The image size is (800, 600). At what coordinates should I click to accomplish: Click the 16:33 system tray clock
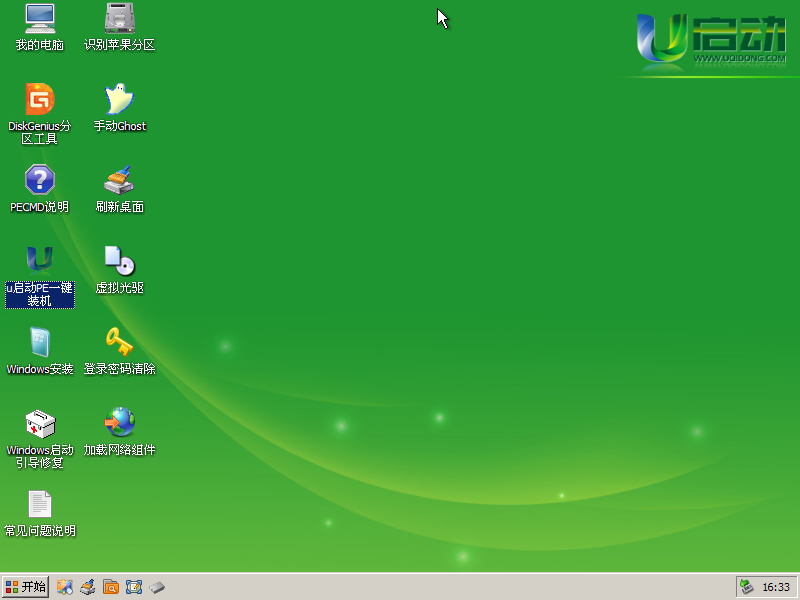[x=776, y=587]
